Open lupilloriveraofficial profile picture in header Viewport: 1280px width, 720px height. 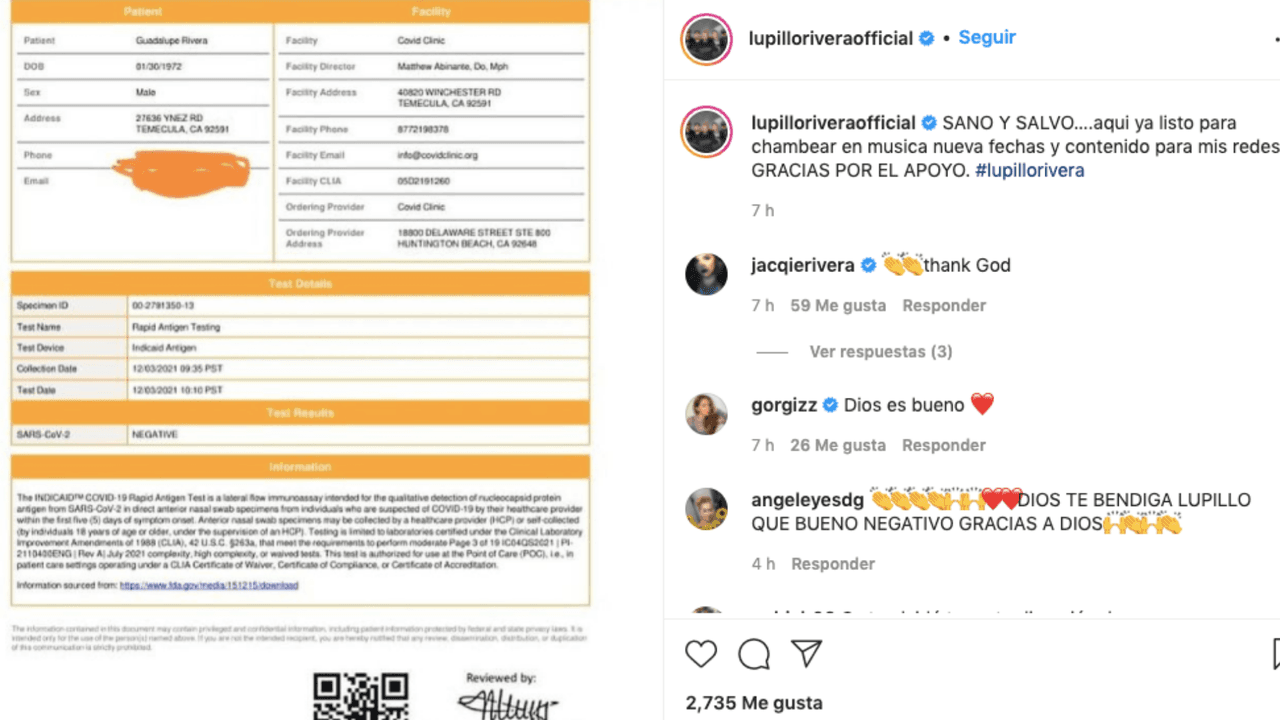click(706, 40)
